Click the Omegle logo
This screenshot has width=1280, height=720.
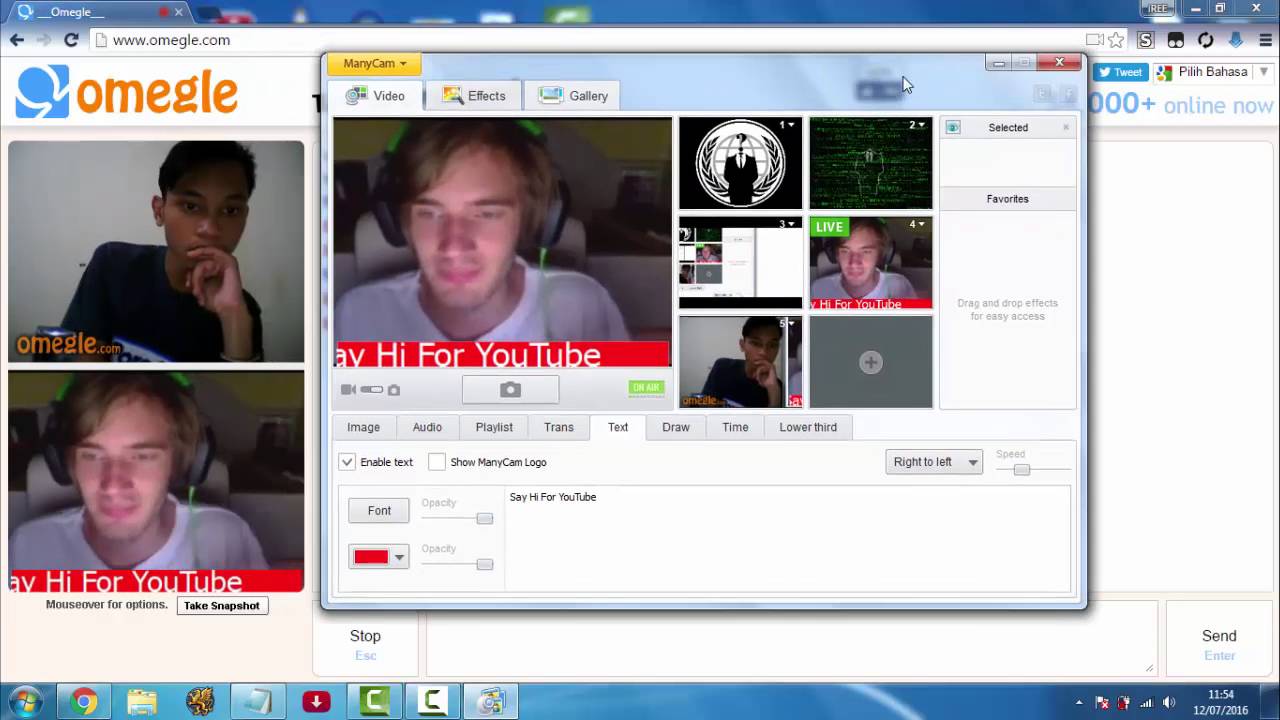pos(127,92)
